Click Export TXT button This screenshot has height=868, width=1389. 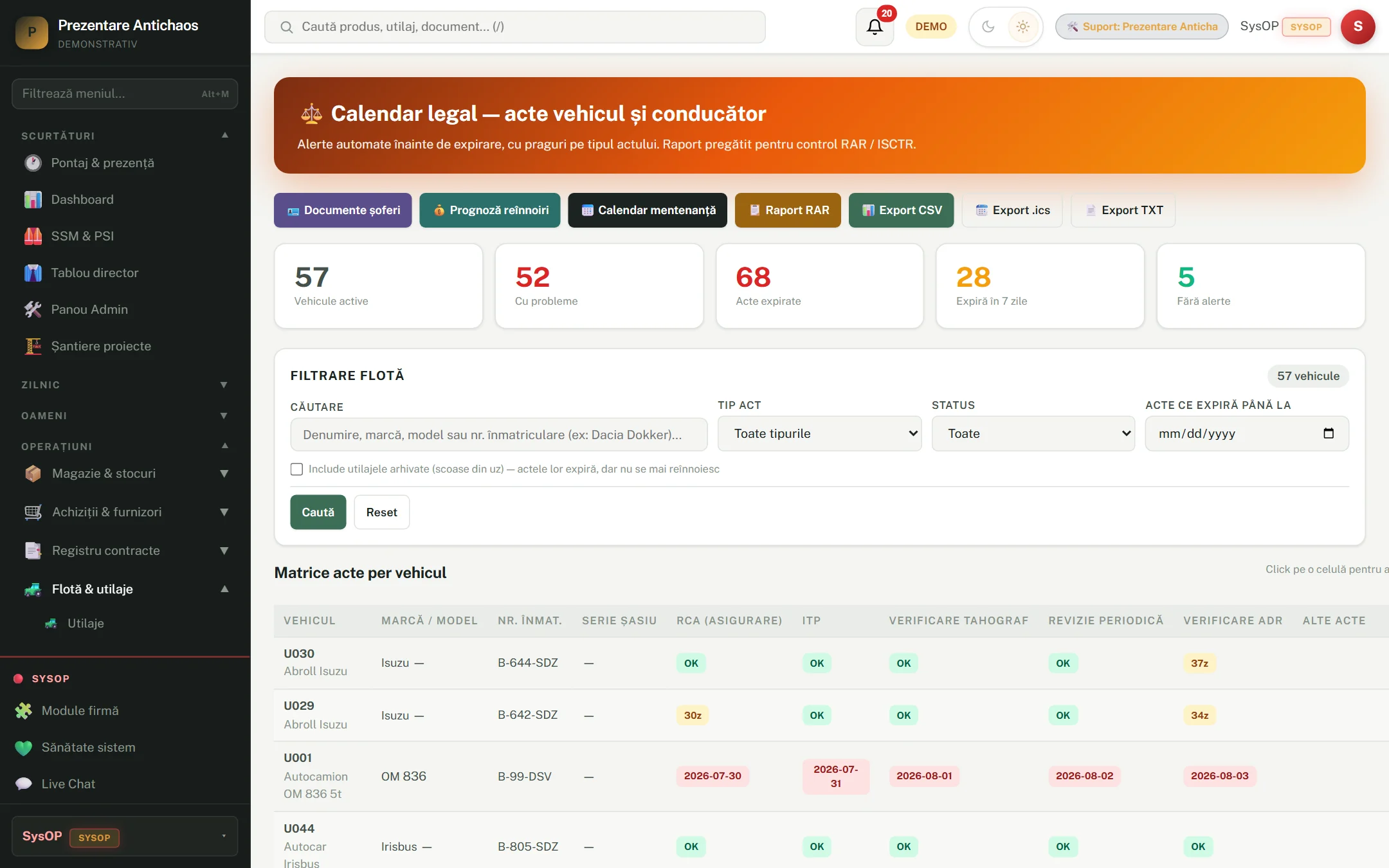1123,210
